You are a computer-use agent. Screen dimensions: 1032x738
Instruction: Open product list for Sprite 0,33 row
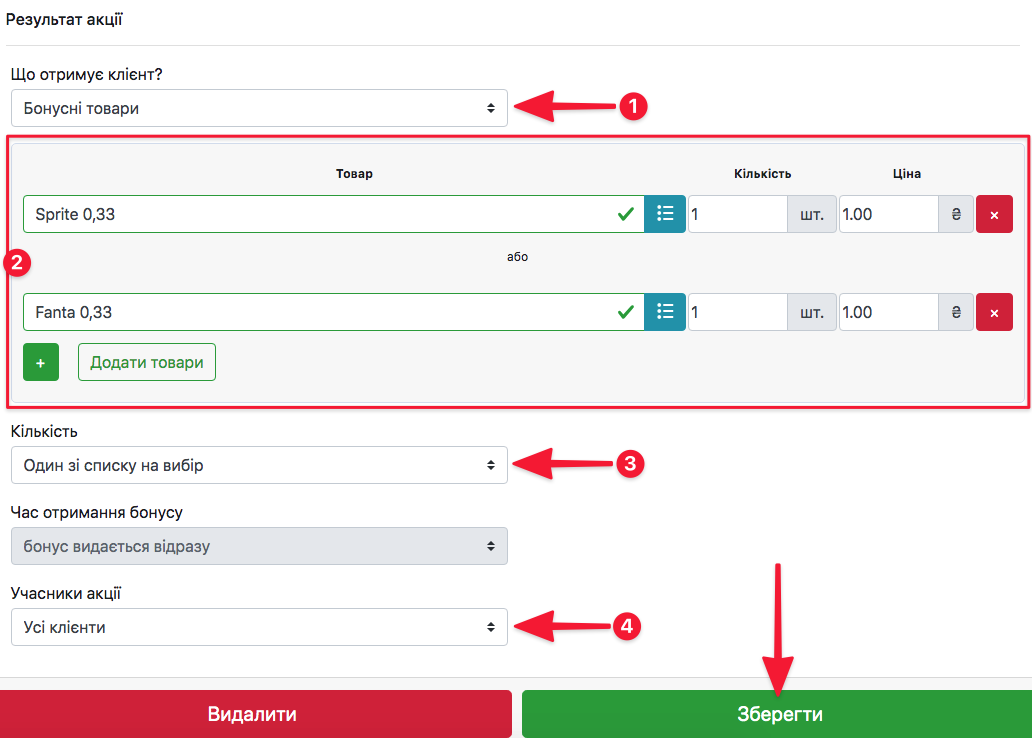click(x=665, y=214)
